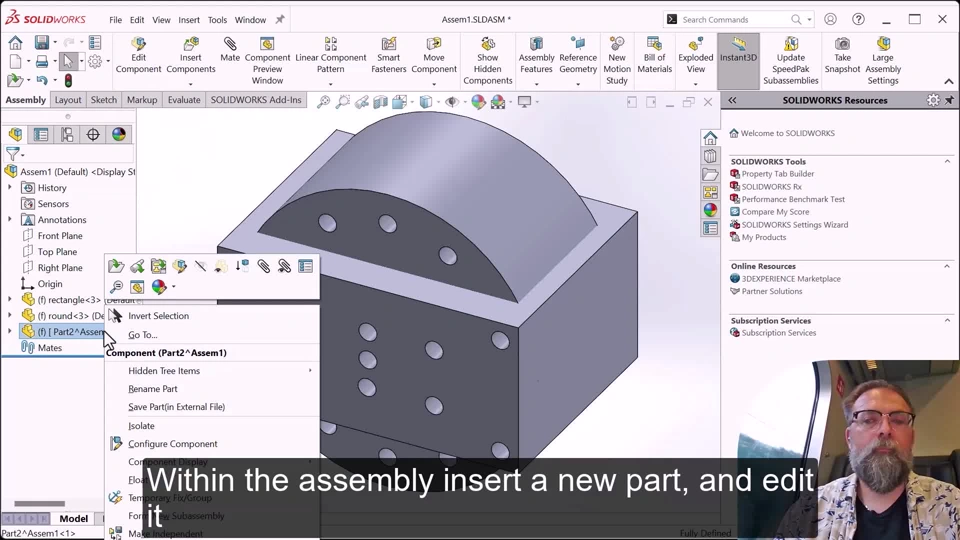Viewport: 960px width, 540px height.
Task: Select the Smart Fasteners tool
Action: (x=388, y=56)
